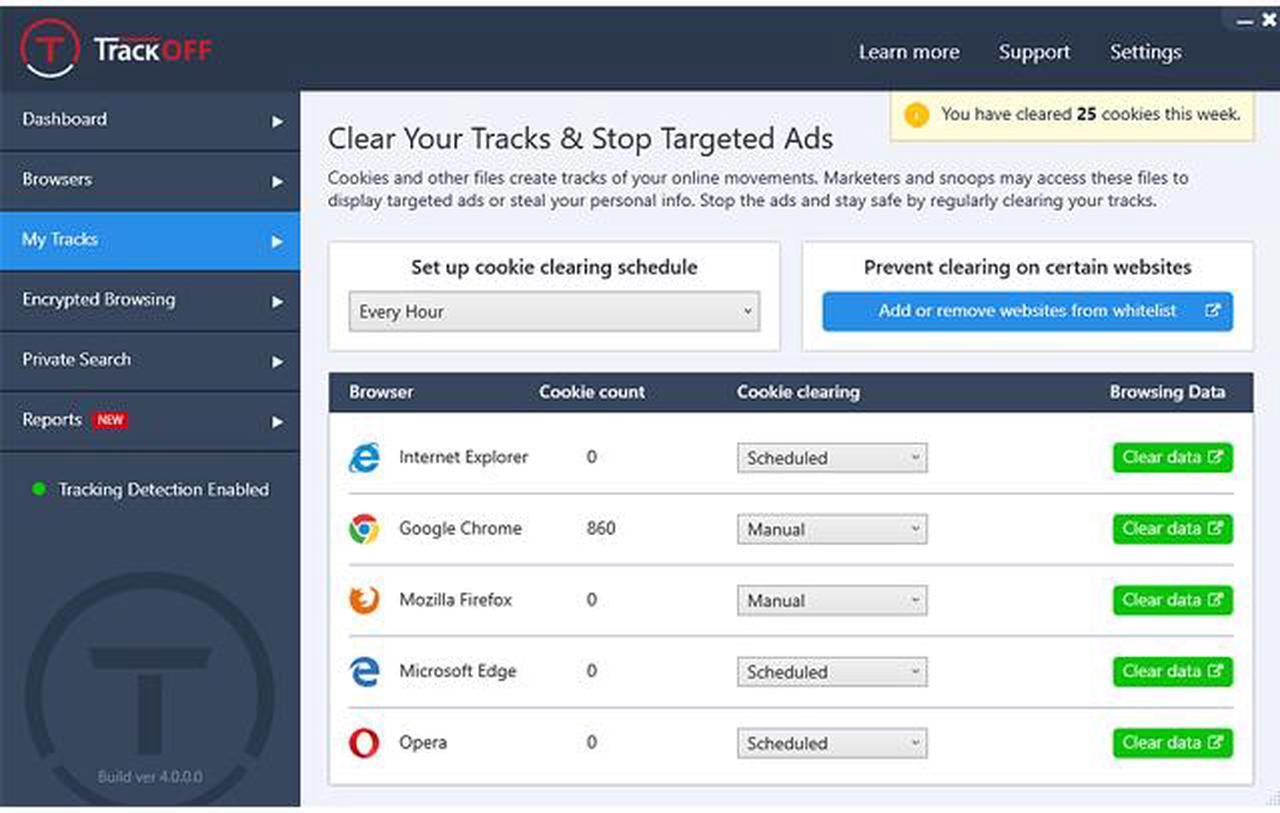The height and width of the screenshot is (813, 1280).
Task: Open the Private Search section
Action: click(150, 361)
